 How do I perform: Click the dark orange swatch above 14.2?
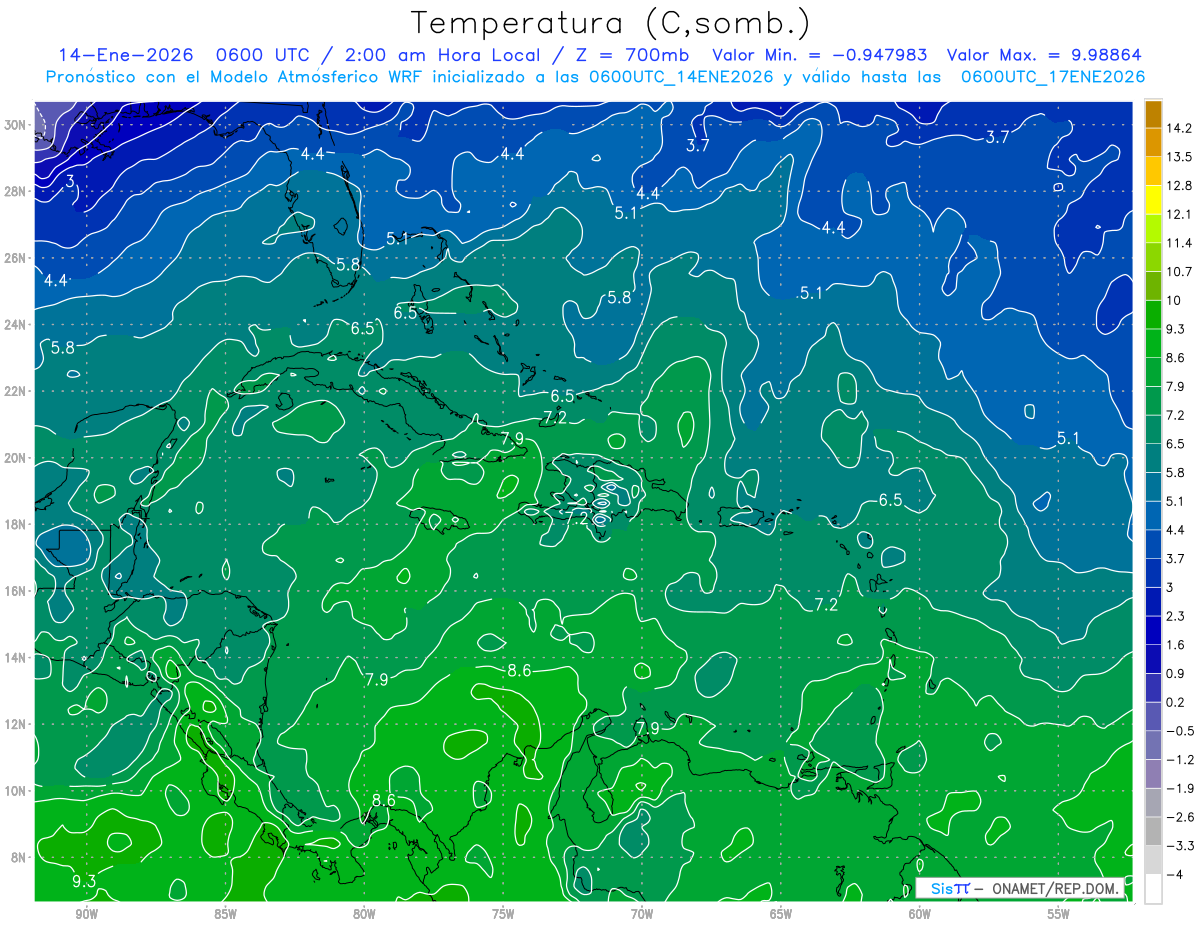(1153, 114)
